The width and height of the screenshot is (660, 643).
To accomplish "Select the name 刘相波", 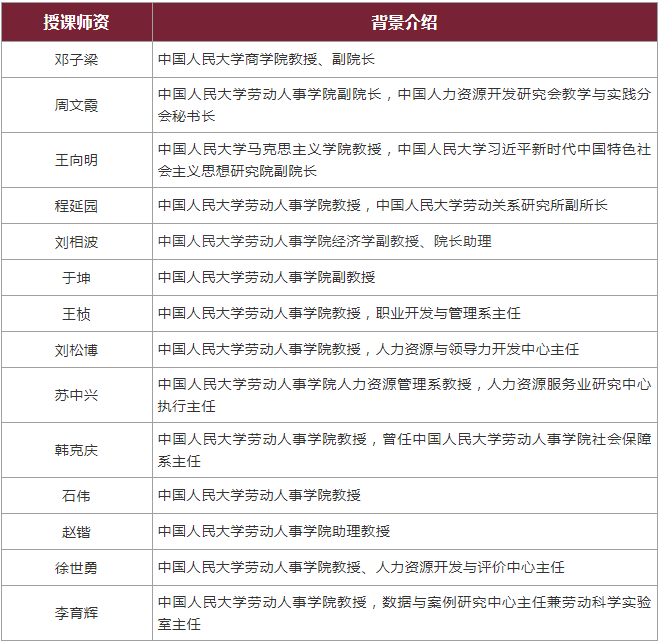I will coord(76,242).
